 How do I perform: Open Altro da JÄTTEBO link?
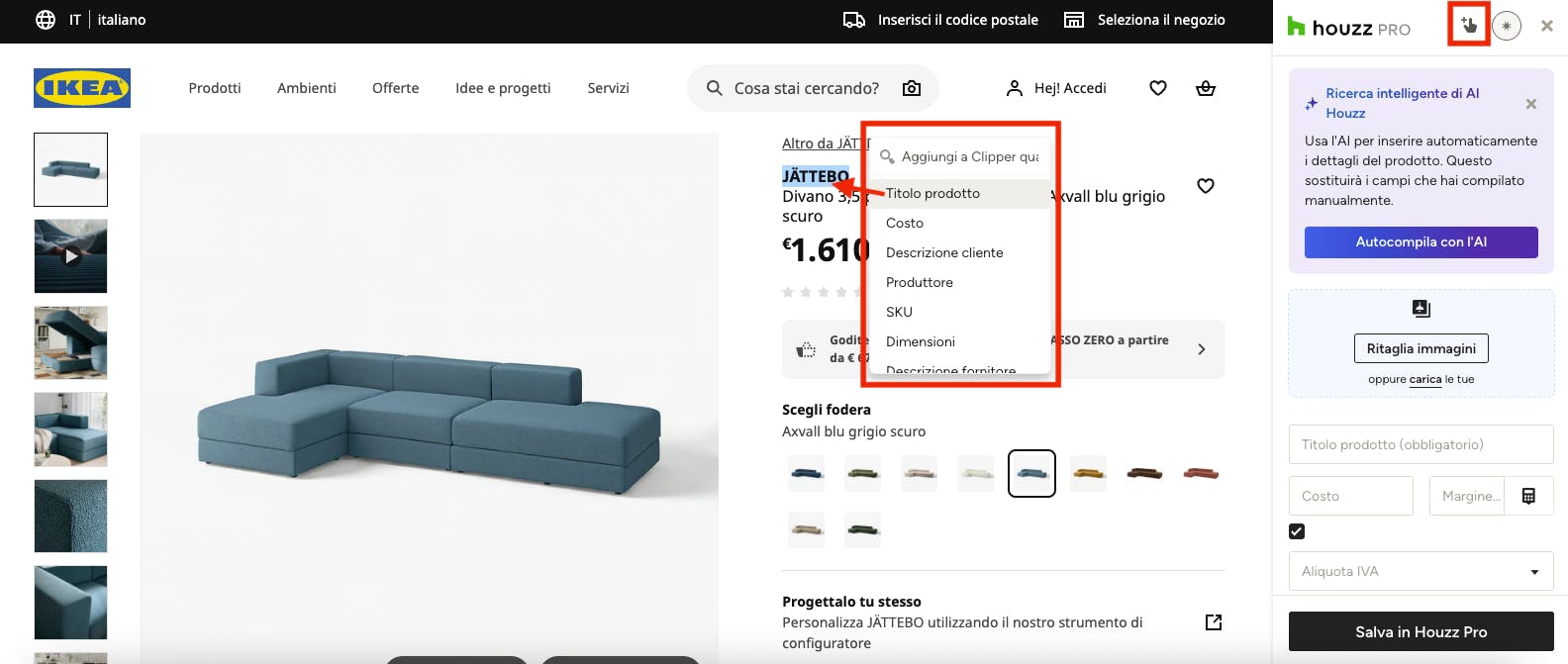pos(826,143)
